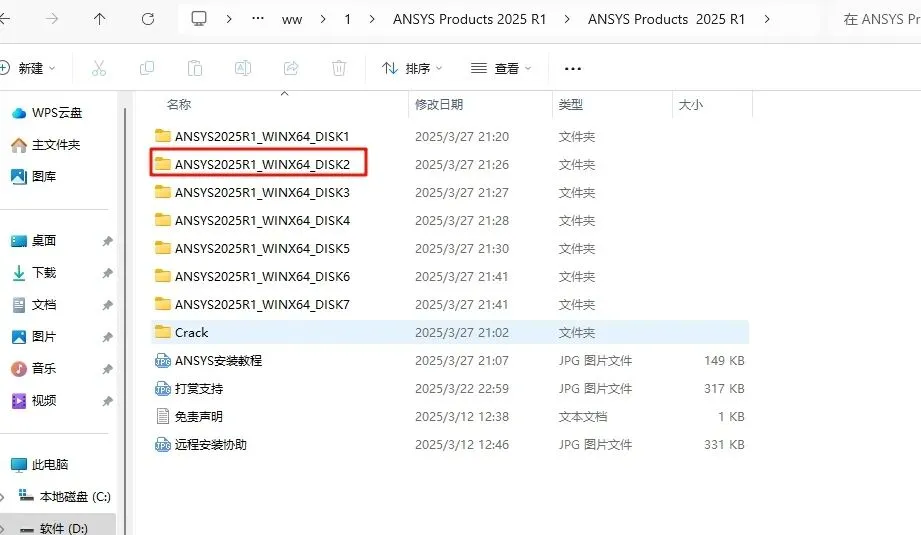Select WPS云盘 in the sidebar
Viewport: 921px width, 535px height.
(x=47, y=113)
